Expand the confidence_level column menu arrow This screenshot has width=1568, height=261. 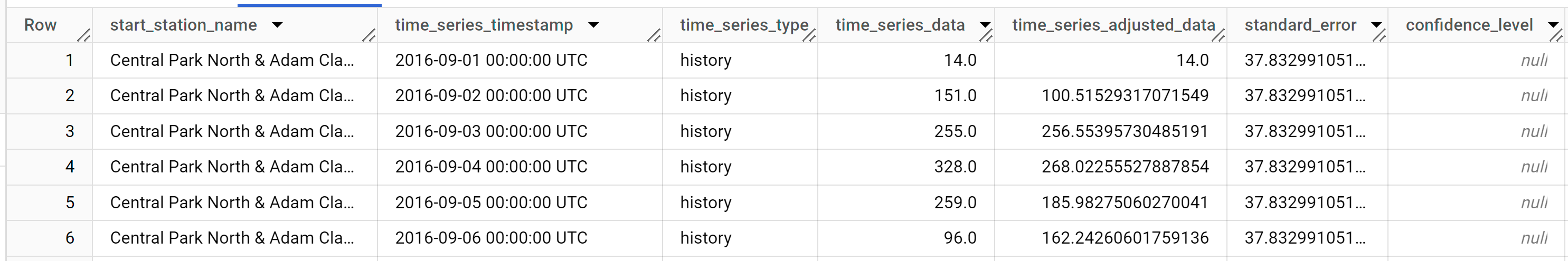click(1553, 25)
